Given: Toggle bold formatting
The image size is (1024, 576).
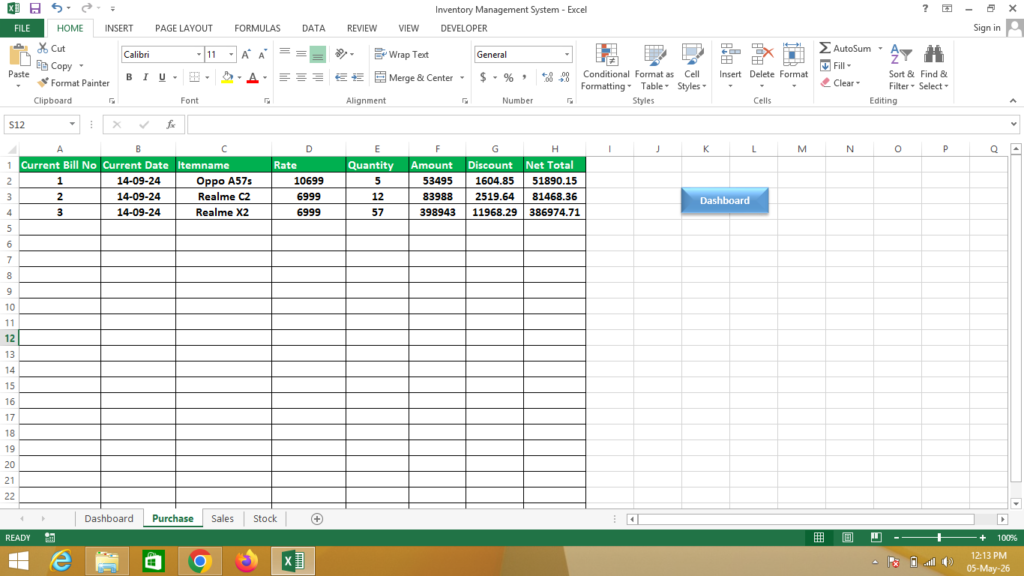Looking at the screenshot, I should click(x=129, y=77).
